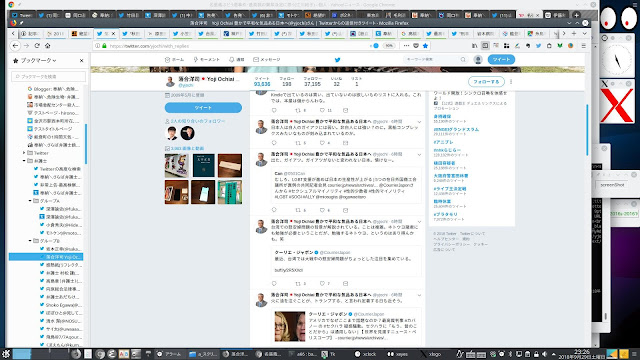The height and width of the screenshot is (360, 640).
Task: Open the dark book cover media thumbnail
Action: tap(203, 165)
